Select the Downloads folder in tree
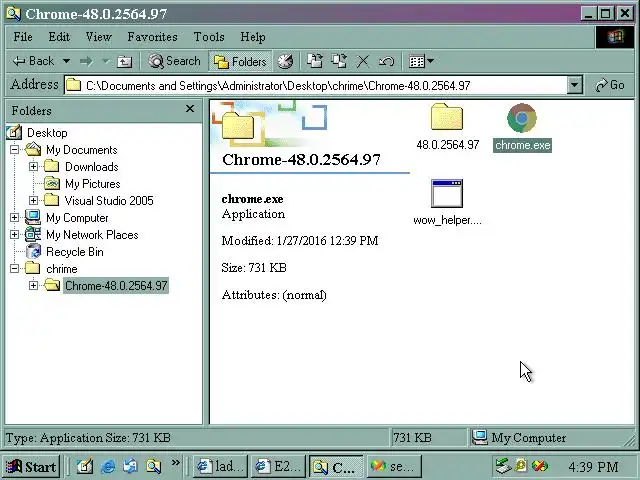Viewport: 640px width, 480px height. [92, 167]
